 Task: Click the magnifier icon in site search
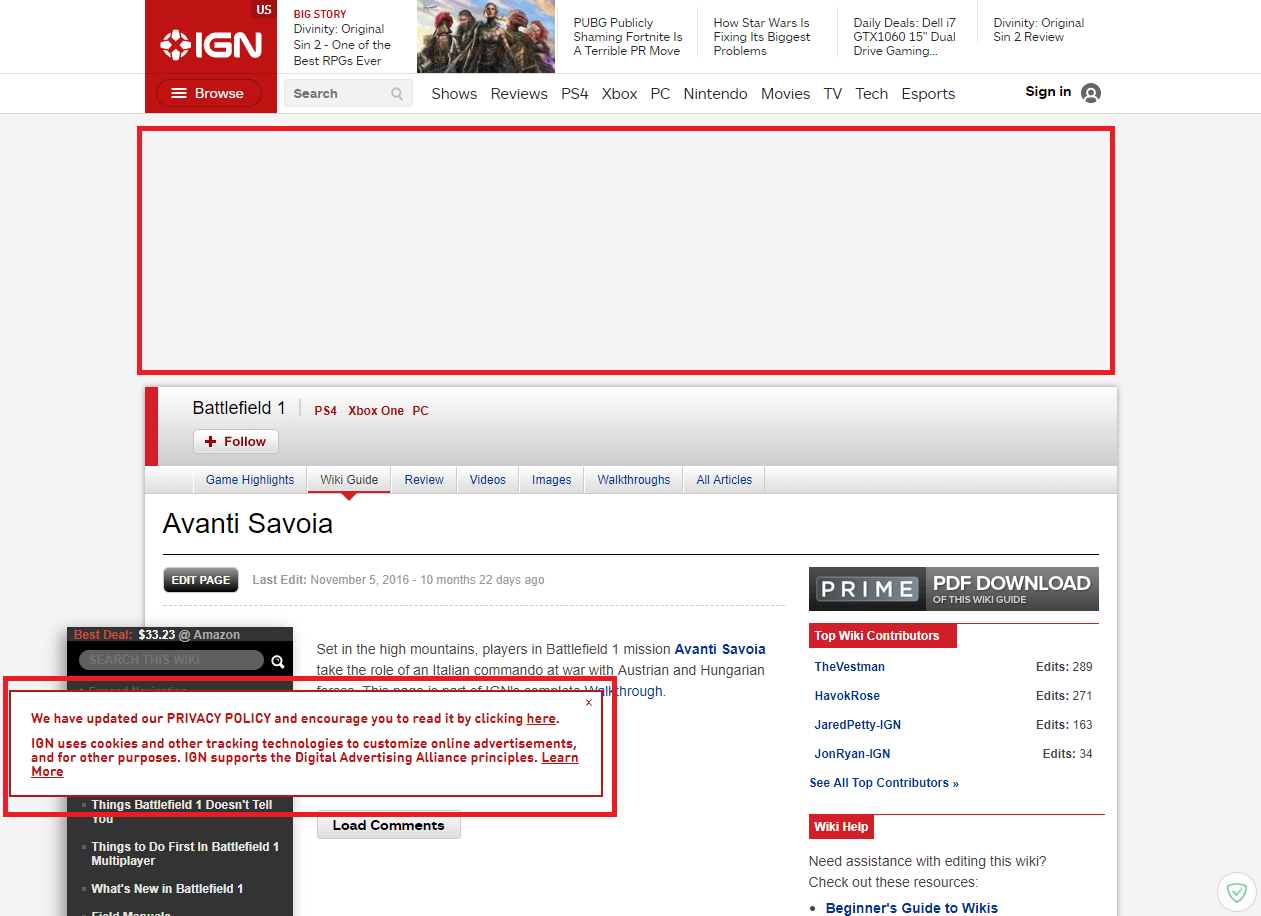pyautogui.click(x=398, y=94)
